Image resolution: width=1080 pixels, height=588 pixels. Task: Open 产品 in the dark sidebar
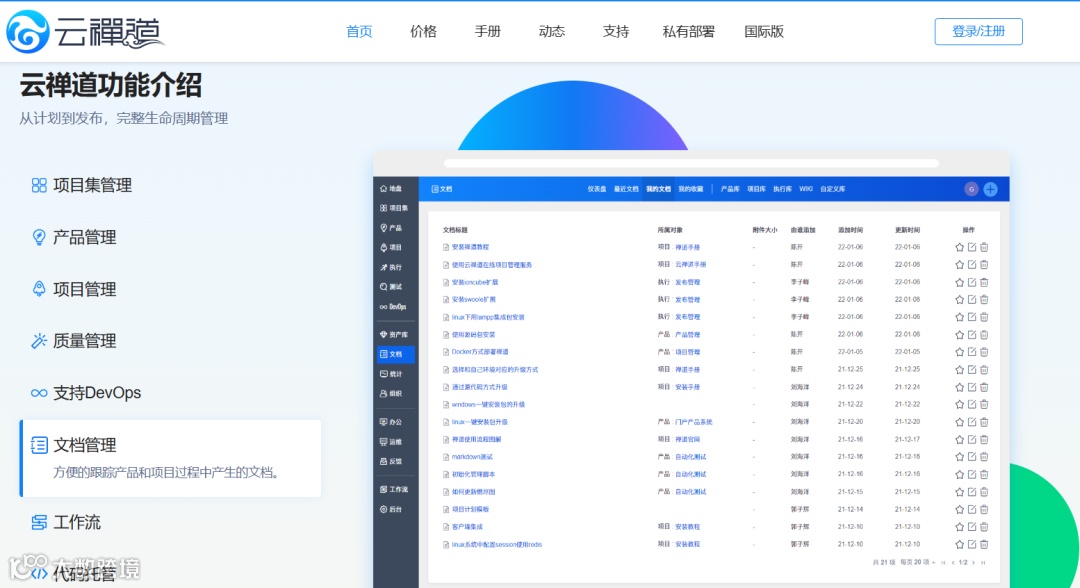391,228
